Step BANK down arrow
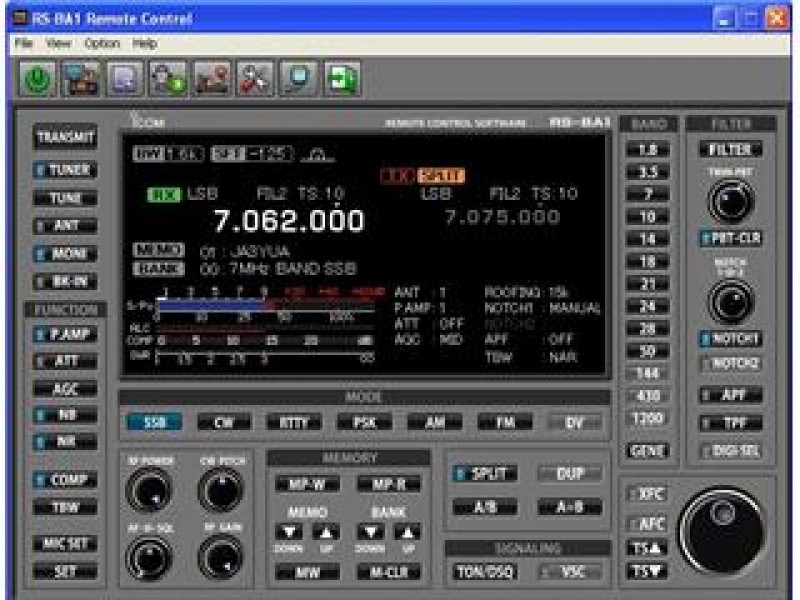This screenshot has width=800, height=600. (x=371, y=532)
